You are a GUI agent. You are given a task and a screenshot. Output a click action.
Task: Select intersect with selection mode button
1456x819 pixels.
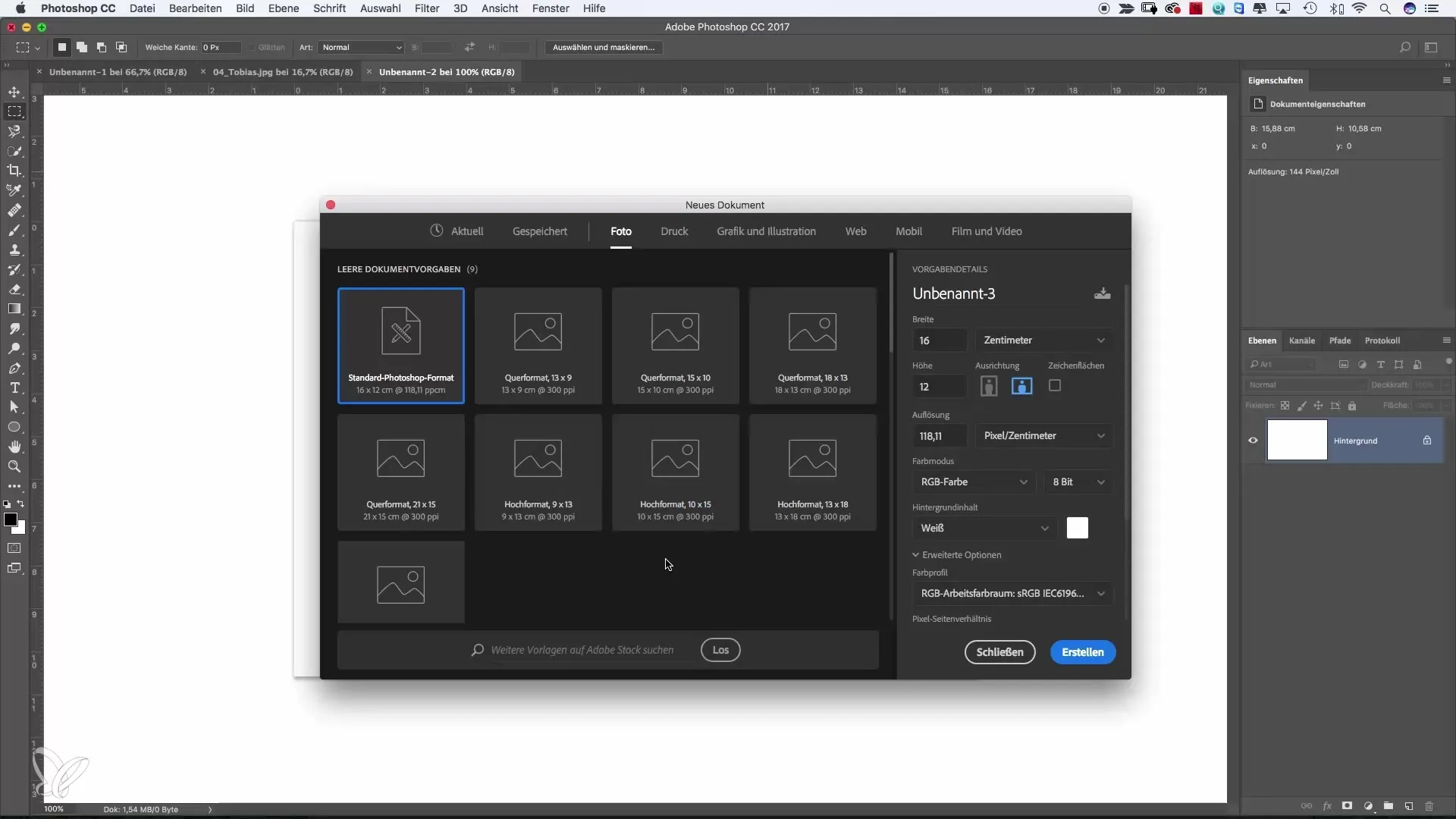click(121, 47)
